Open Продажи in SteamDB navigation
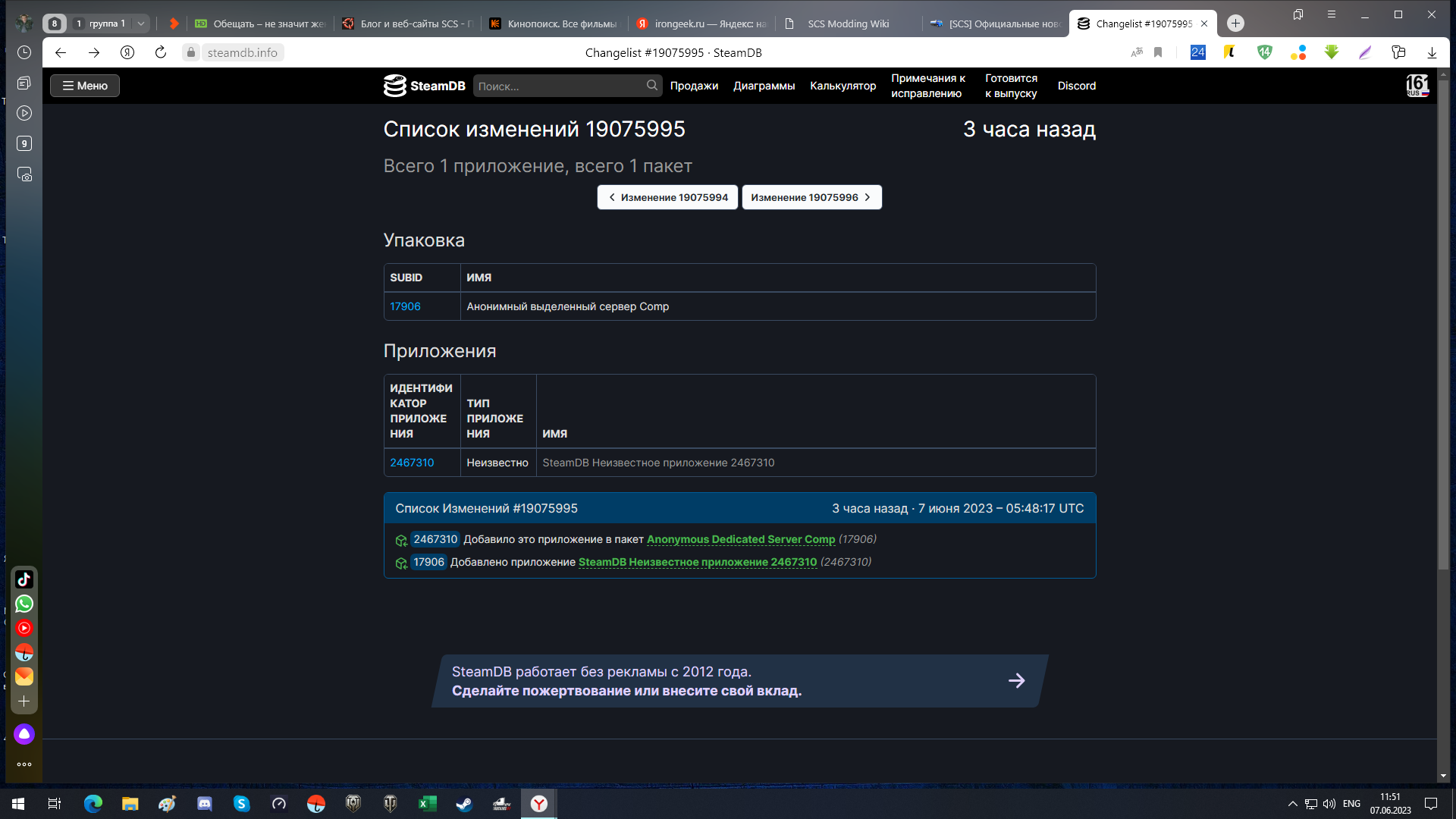The image size is (1456, 819). click(x=694, y=86)
